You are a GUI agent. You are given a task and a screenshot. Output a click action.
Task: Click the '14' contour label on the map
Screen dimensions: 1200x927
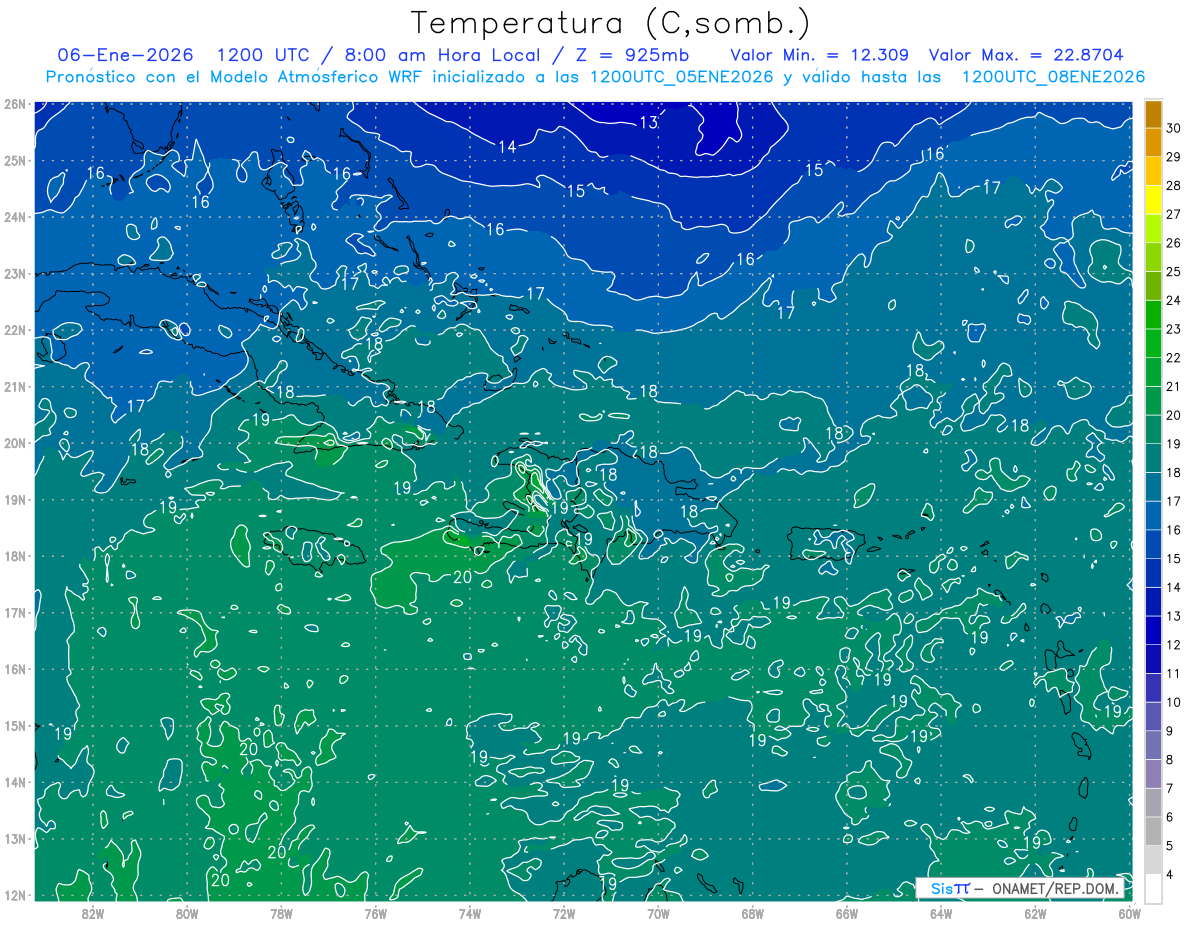507,147
